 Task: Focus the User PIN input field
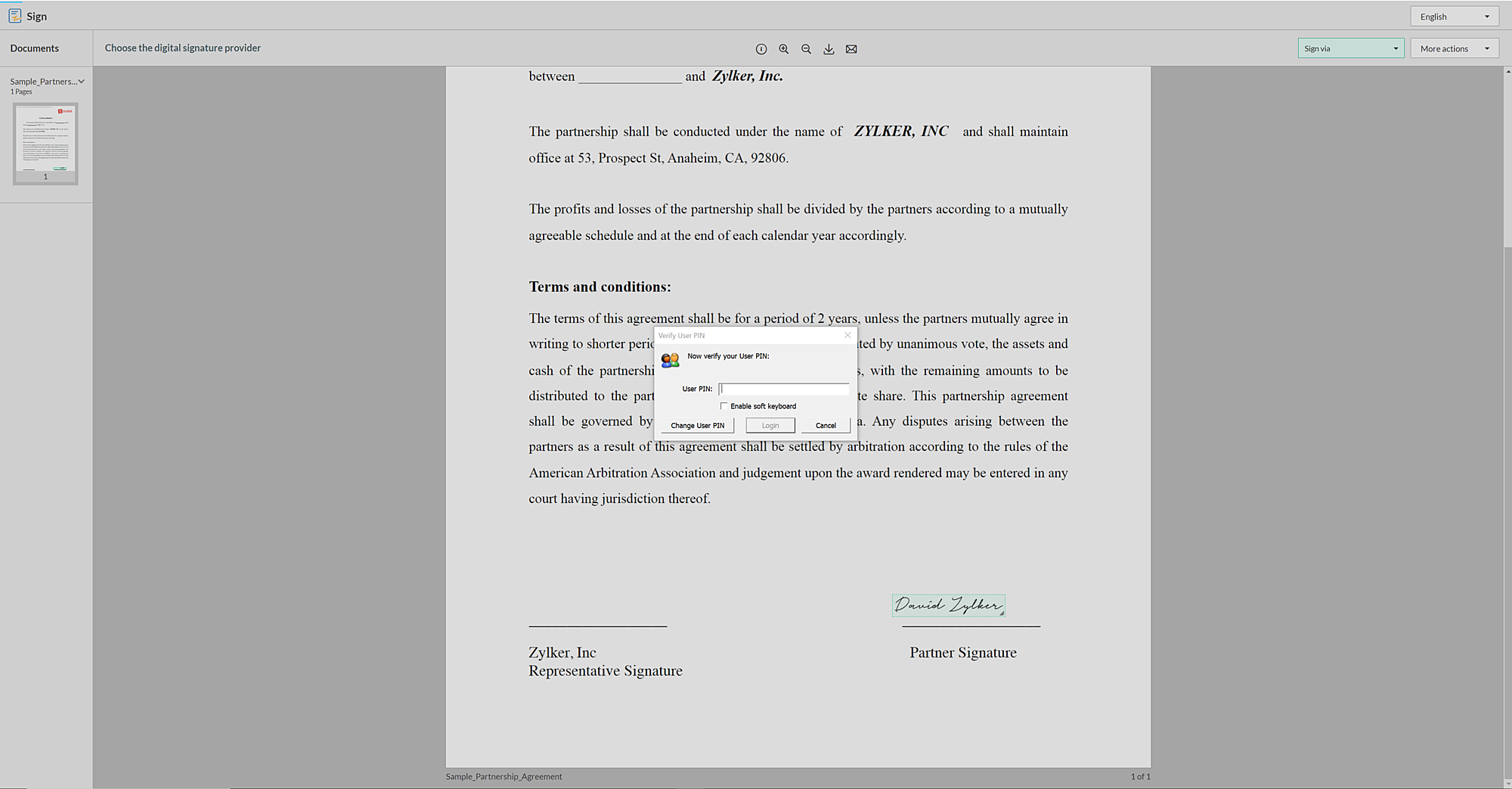pyautogui.click(x=783, y=389)
